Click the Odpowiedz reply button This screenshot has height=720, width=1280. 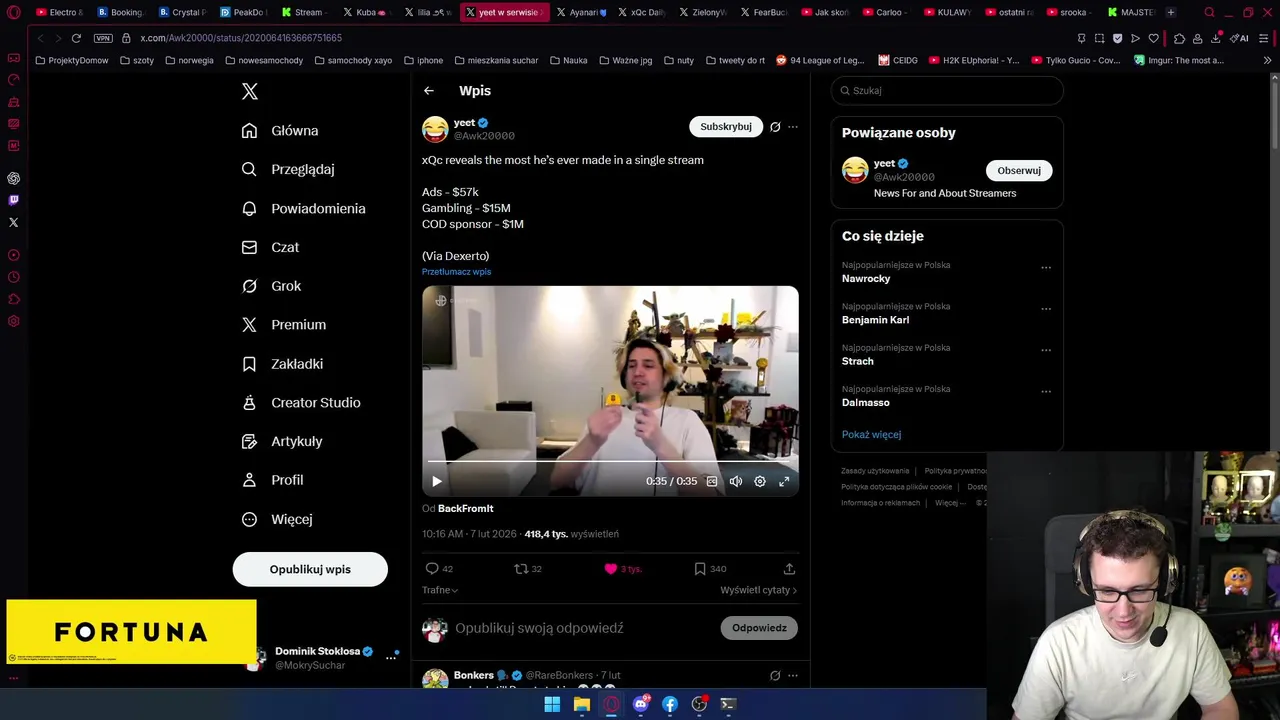759,628
